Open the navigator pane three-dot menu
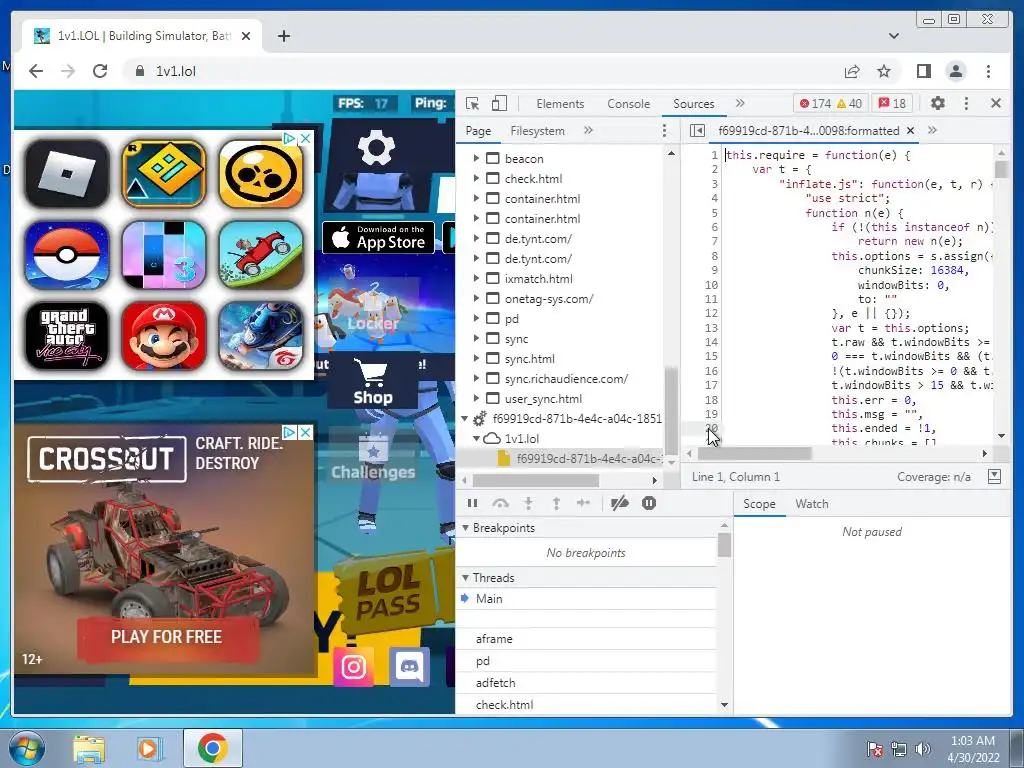1024x768 pixels. pos(664,131)
